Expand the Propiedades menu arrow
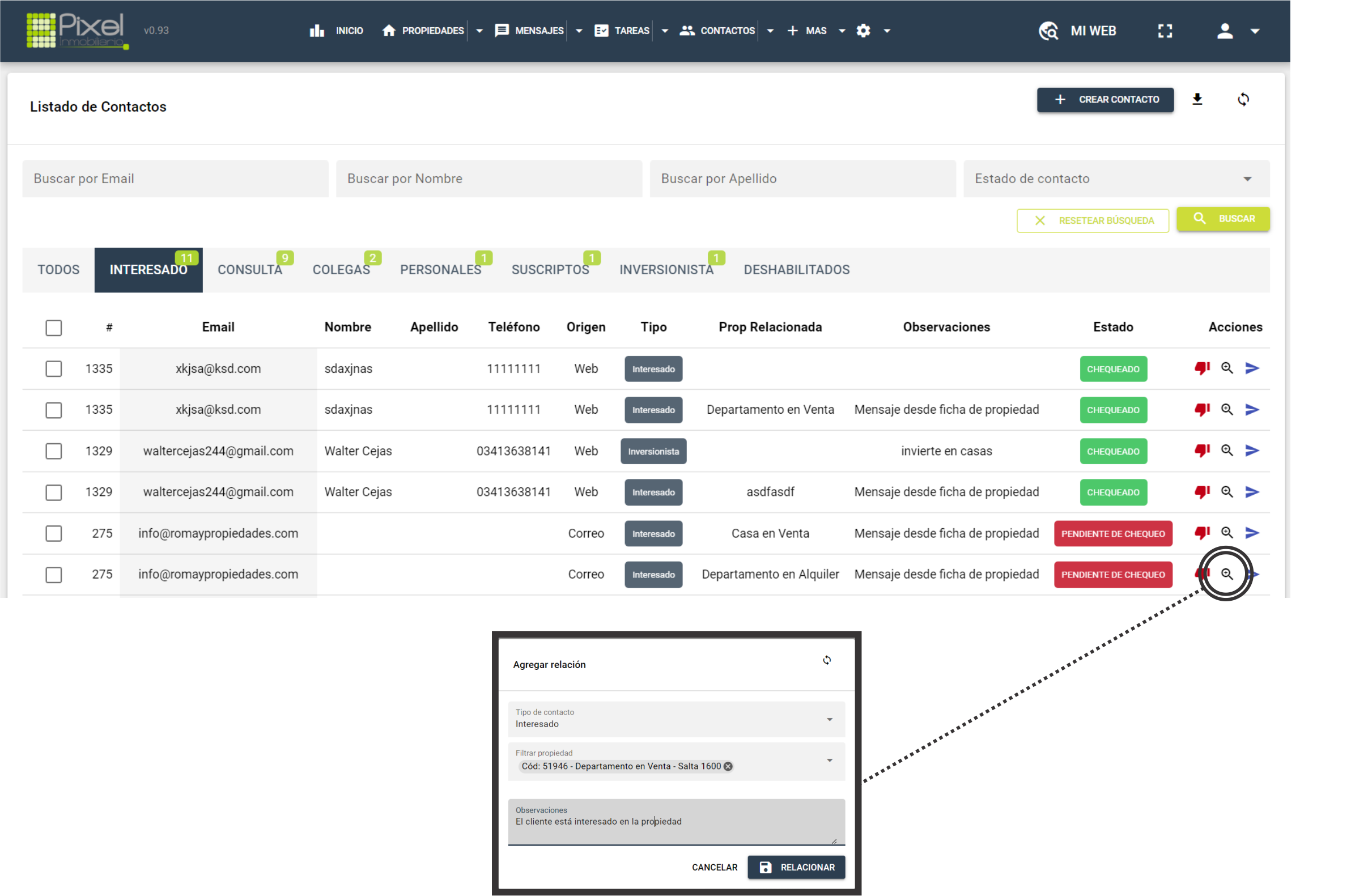Viewport: 1351px width, 896px height. (479, 31)
